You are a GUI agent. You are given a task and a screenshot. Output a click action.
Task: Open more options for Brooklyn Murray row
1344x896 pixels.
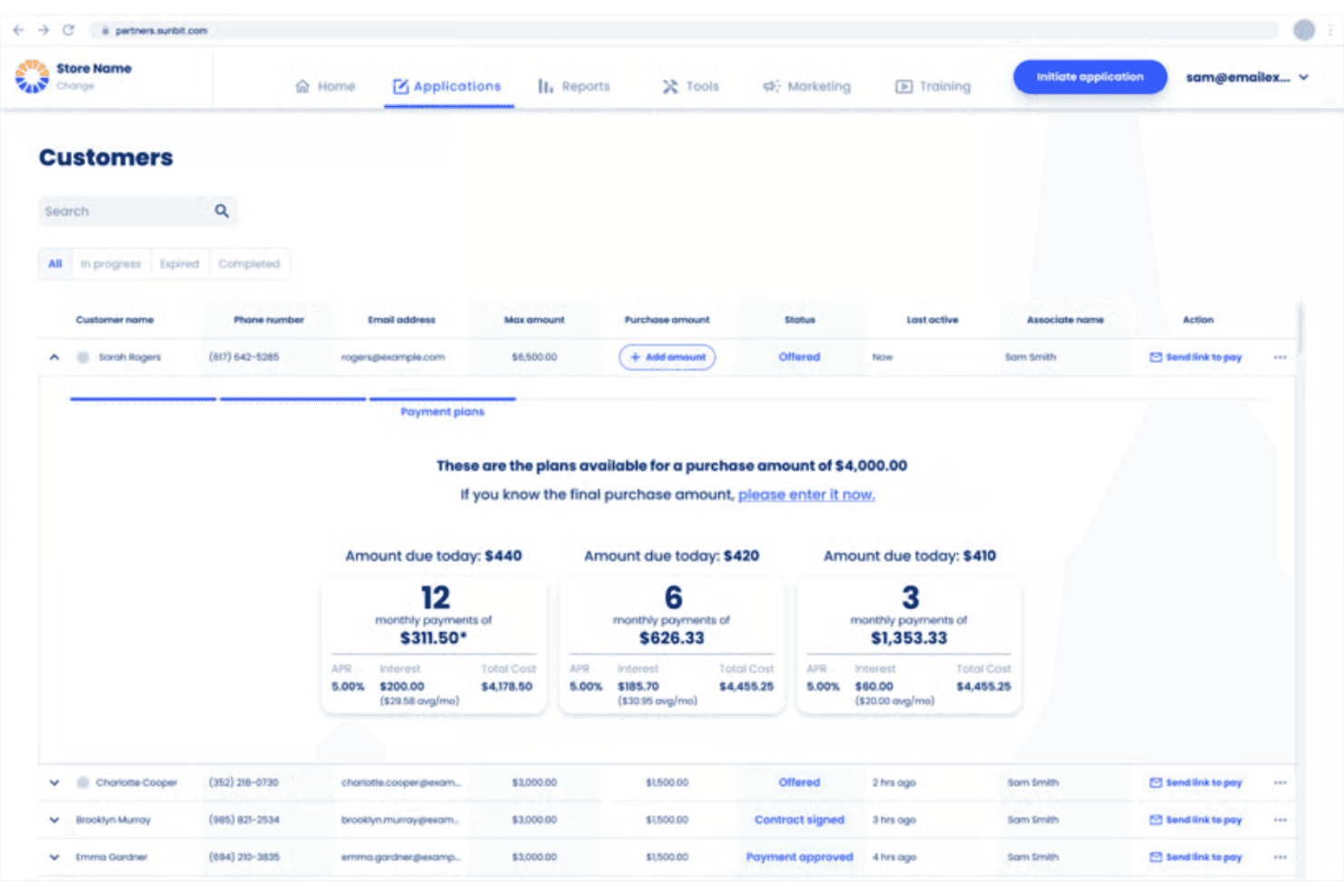(x=1280, y=820)
